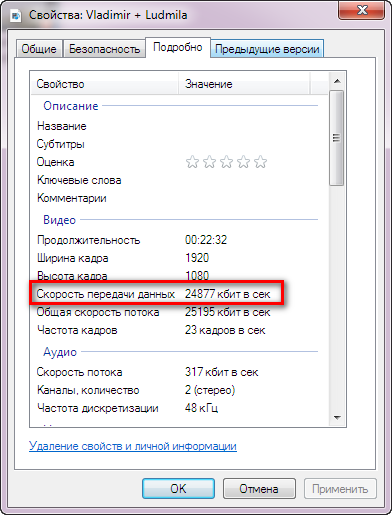Click the file icon in title bar
This screenshot has height=515, width=392.
tap(16, 15)
